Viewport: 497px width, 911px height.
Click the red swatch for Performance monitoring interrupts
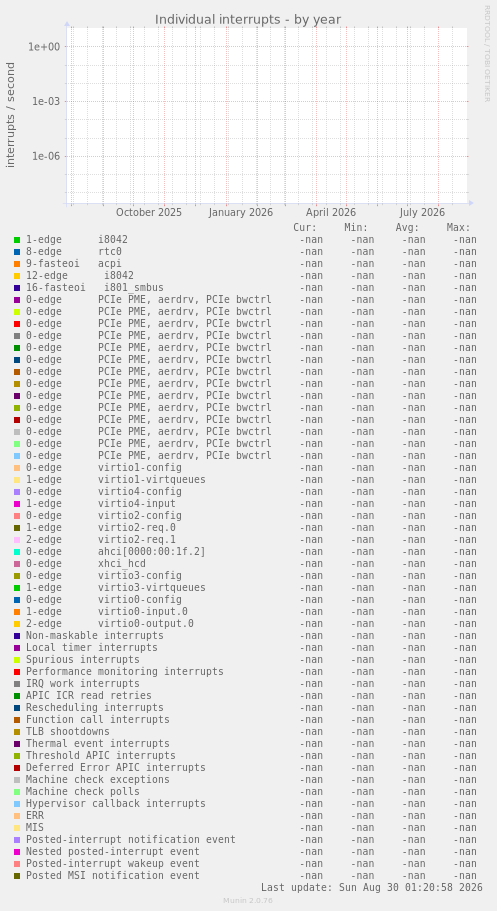[x=17, y=672]
